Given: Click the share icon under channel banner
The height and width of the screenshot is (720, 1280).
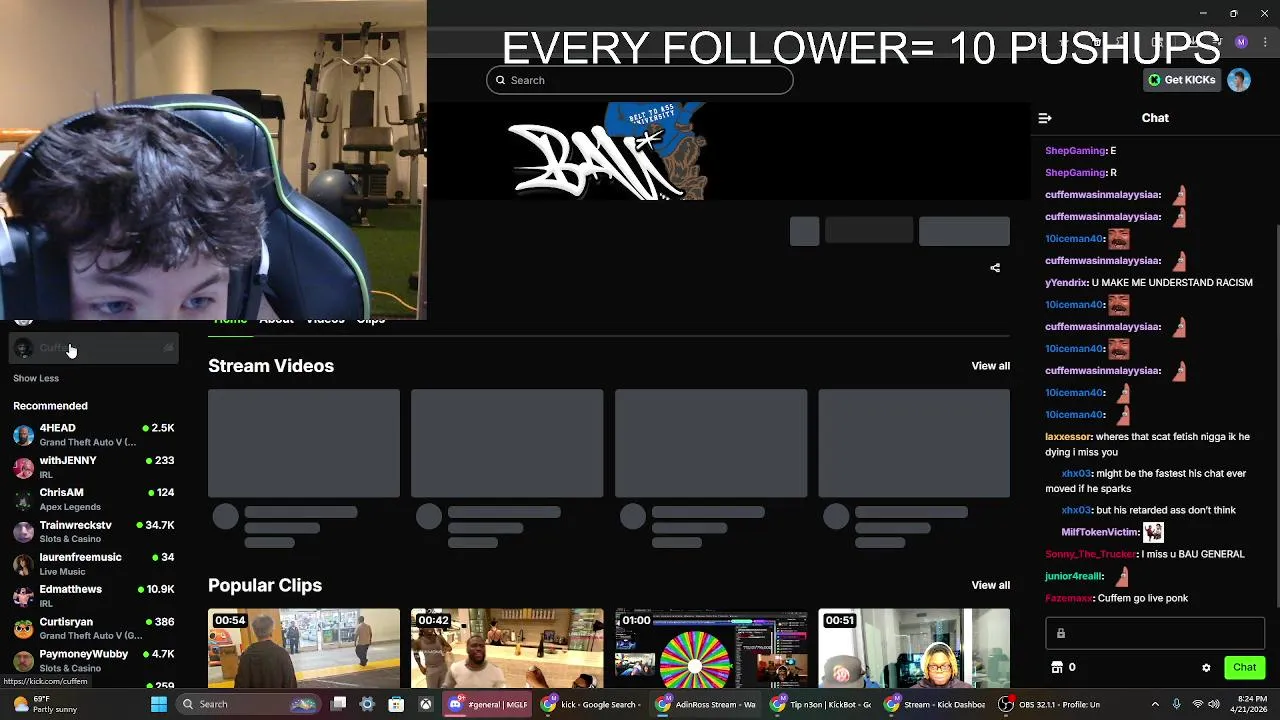Looking at the screenshot, I should pyautogui.click(x=995, y=268).
